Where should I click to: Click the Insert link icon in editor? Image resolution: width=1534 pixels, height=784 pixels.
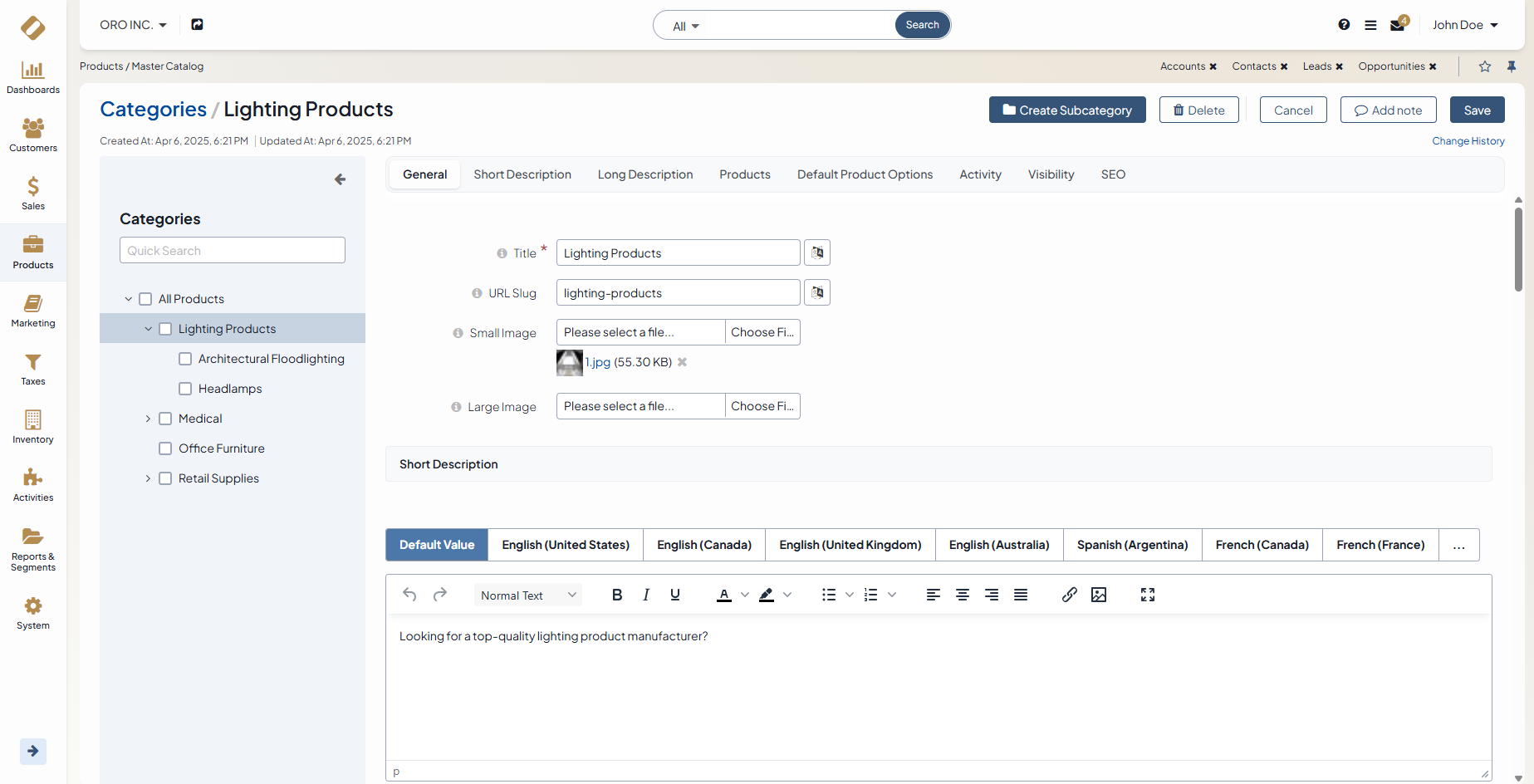pos(1069,595)
